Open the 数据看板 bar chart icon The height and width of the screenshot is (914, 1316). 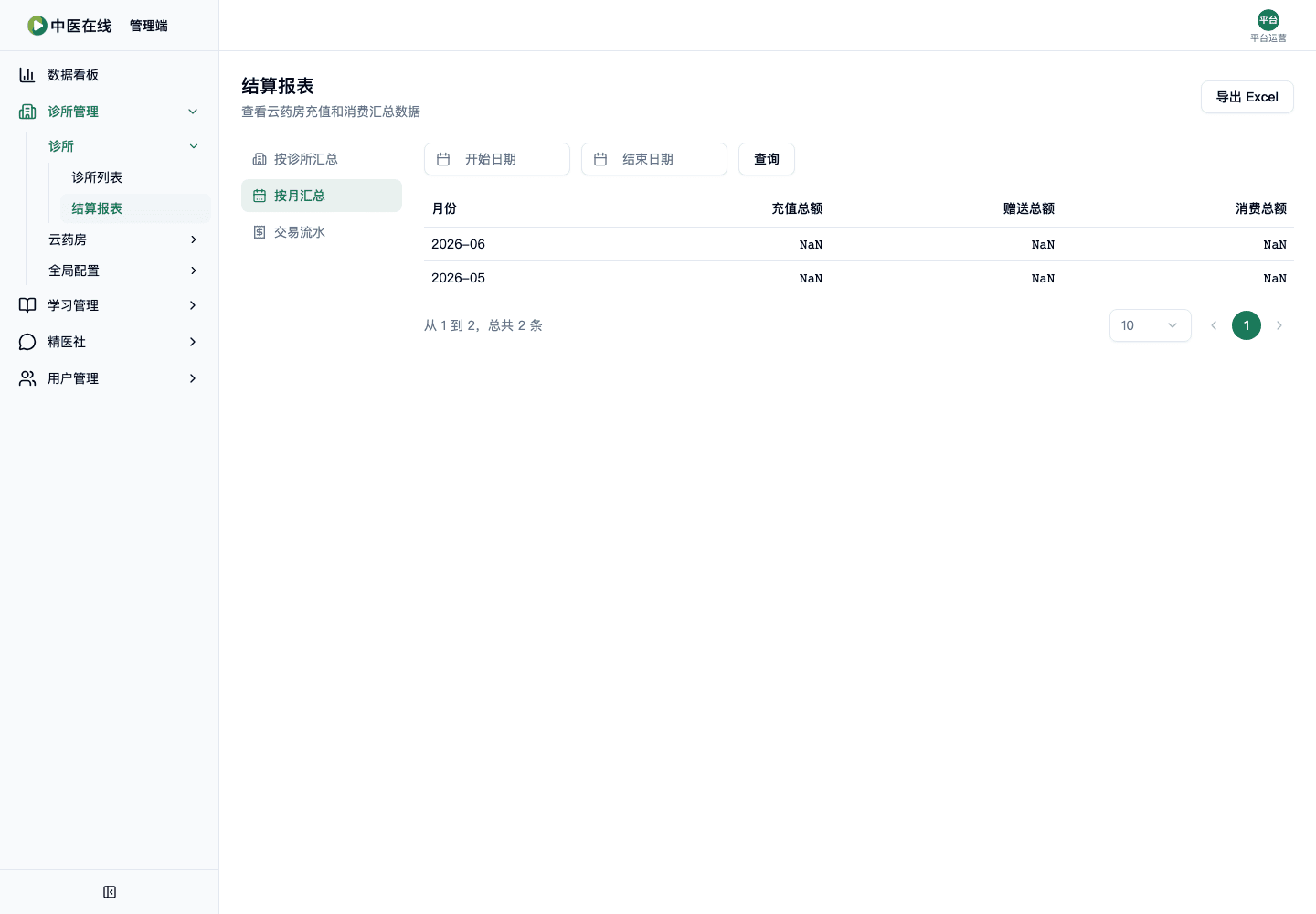(x=27, y=75)
